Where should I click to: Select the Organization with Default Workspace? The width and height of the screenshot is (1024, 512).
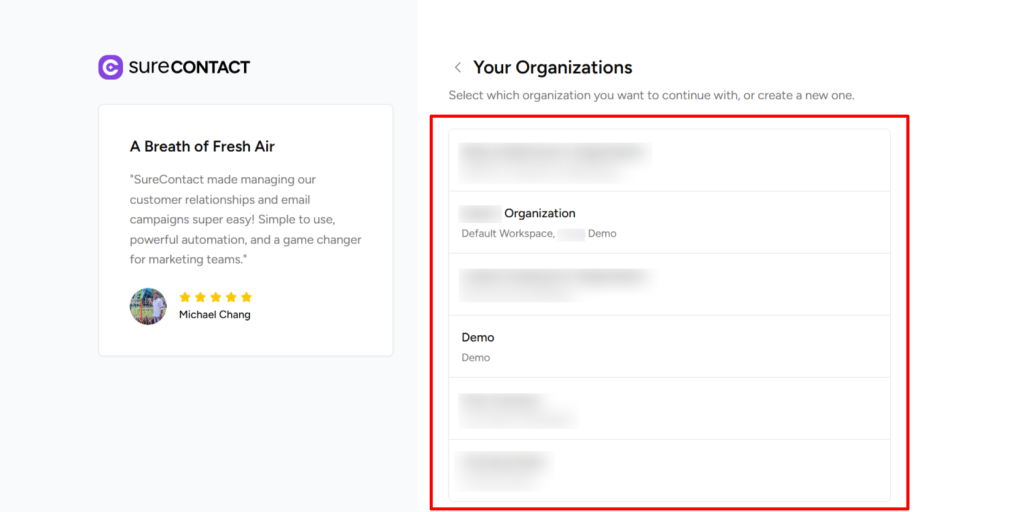(669, 222)
